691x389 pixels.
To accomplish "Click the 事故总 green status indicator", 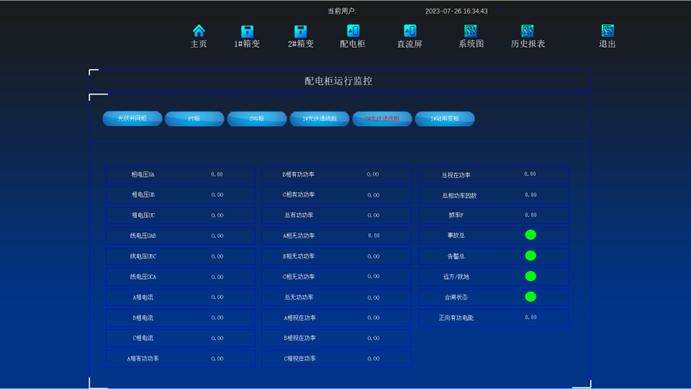I will click(531, 235).
